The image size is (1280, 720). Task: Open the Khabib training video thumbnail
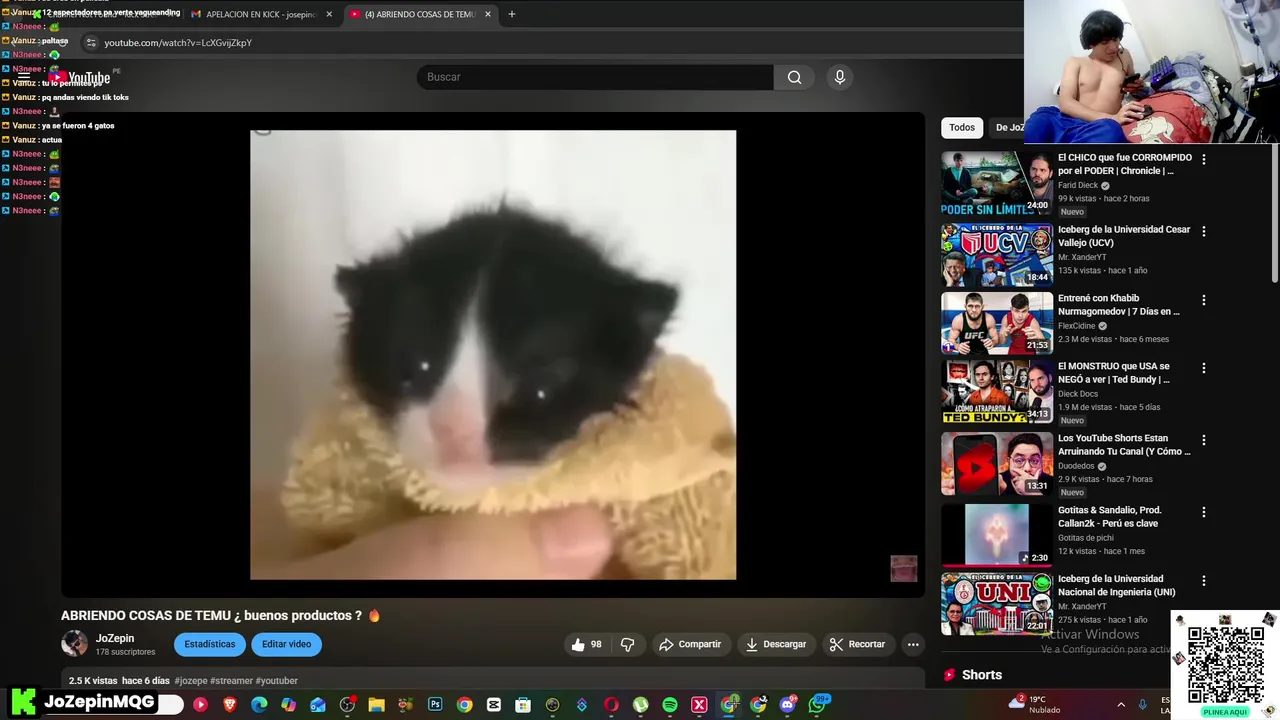pyautogui.click(x=996, y=323)
